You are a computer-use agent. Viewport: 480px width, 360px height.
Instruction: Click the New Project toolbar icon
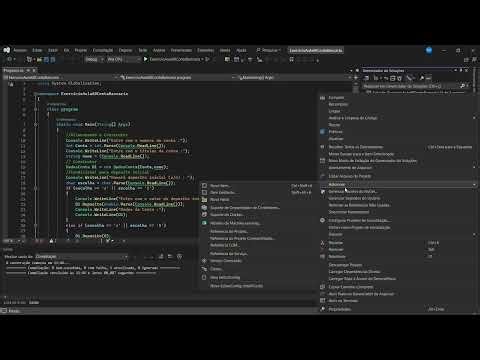[x=29, y=59]
